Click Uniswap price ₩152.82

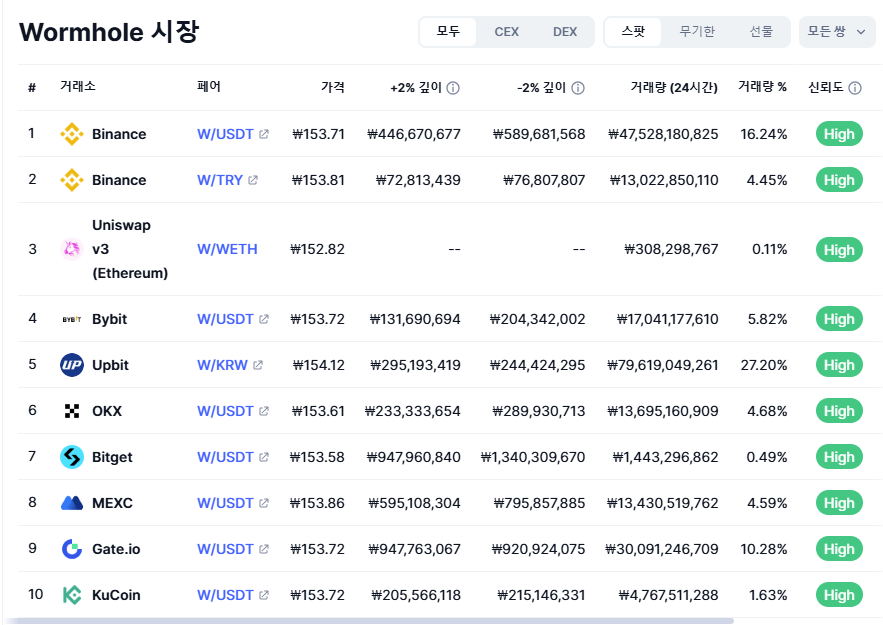(317, 249)
